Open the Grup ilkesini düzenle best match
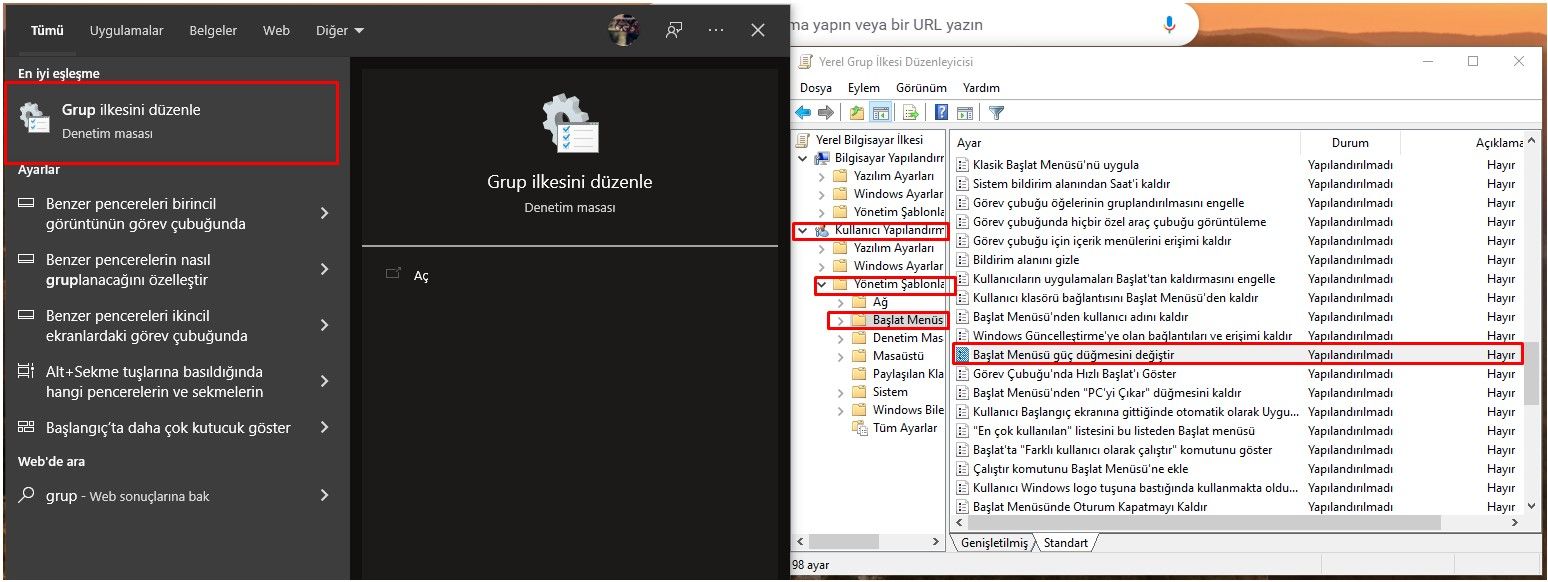This screenshot has height=582, width=1548. point(172,122)
